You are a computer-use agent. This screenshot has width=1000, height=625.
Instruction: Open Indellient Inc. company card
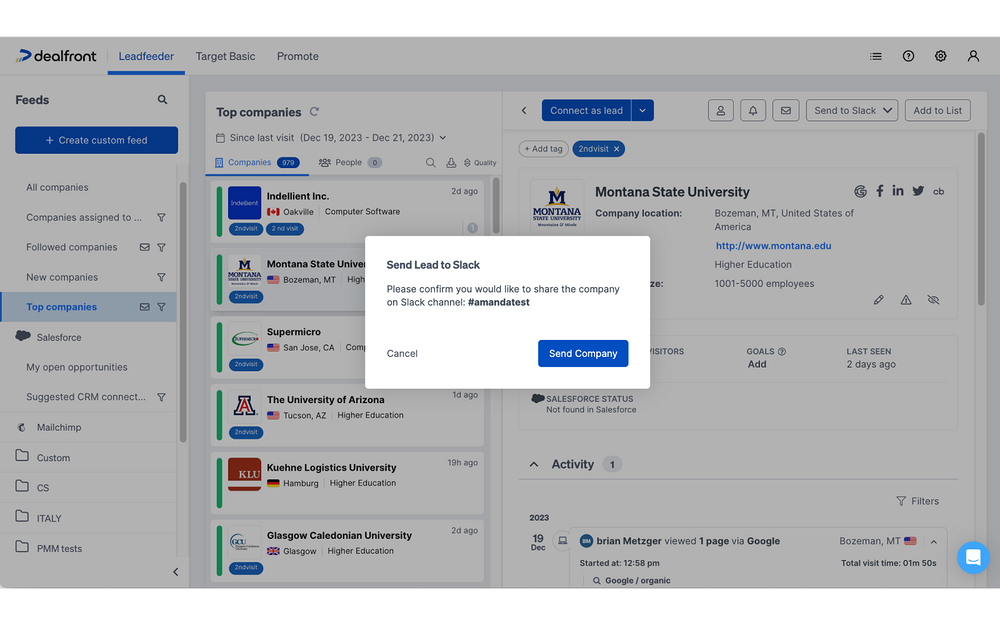coord(348,211)
